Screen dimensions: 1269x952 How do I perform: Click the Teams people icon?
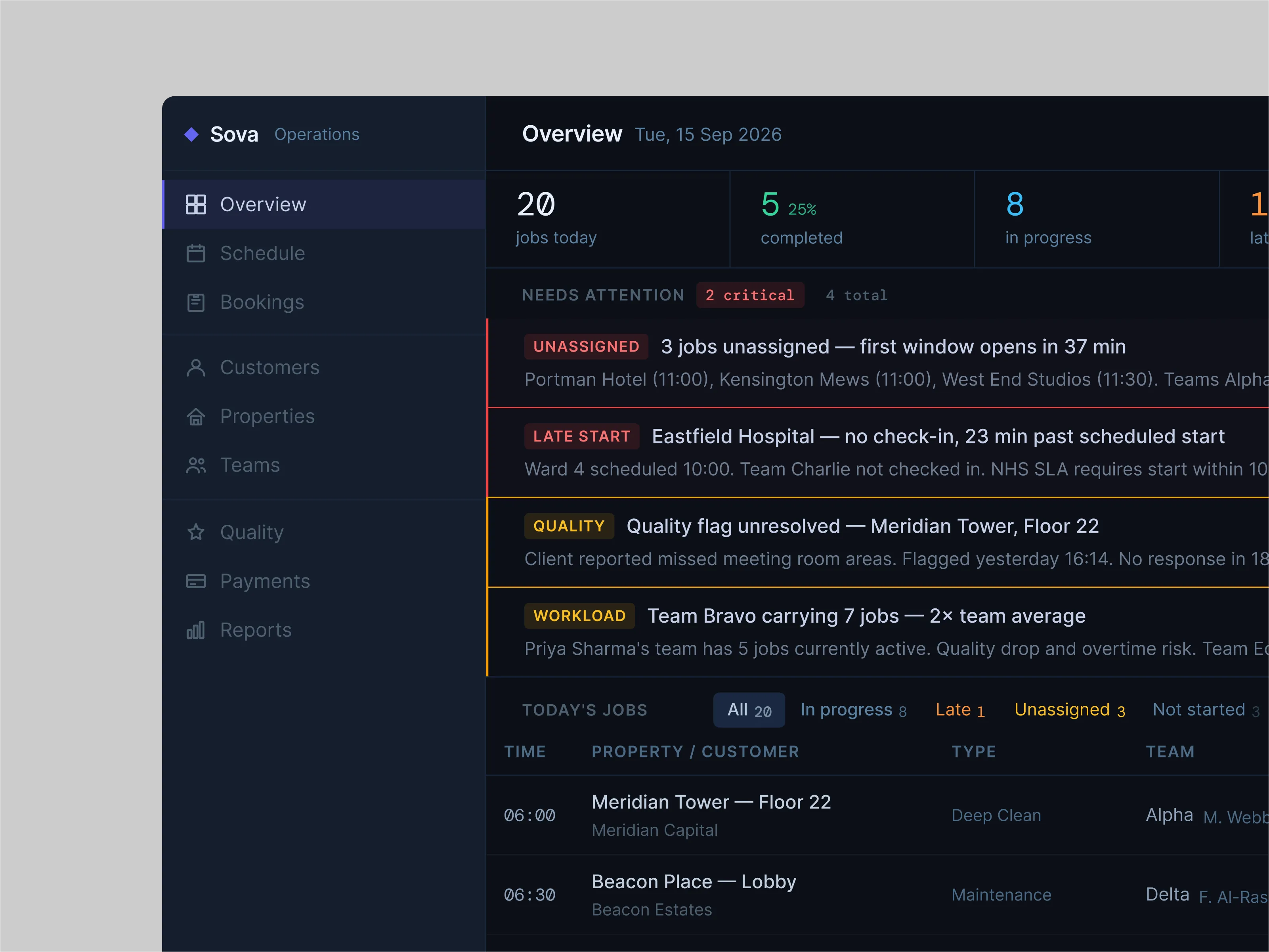[x=196, y=465]
